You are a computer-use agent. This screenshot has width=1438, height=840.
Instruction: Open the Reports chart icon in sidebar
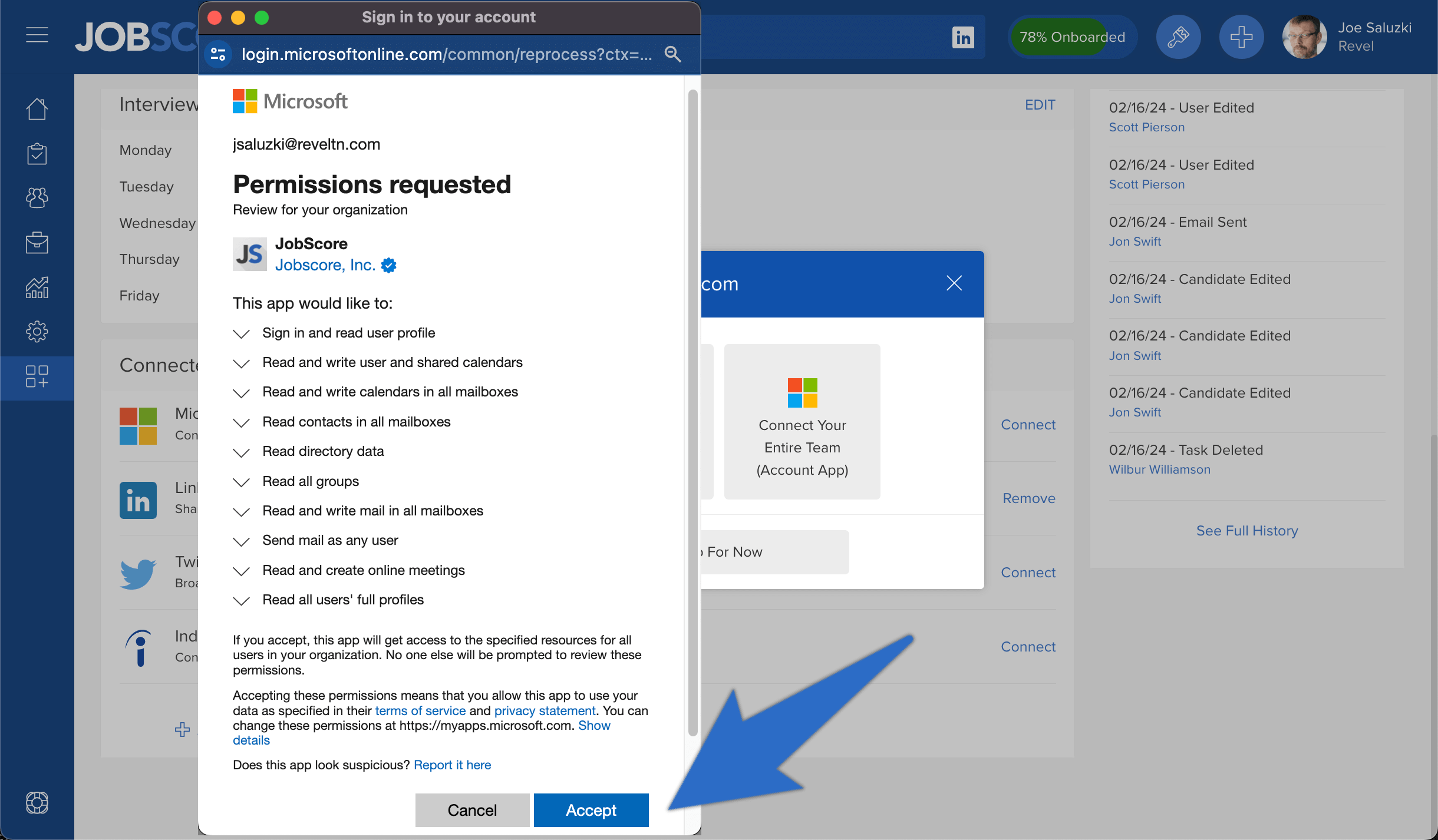point(37,287)
